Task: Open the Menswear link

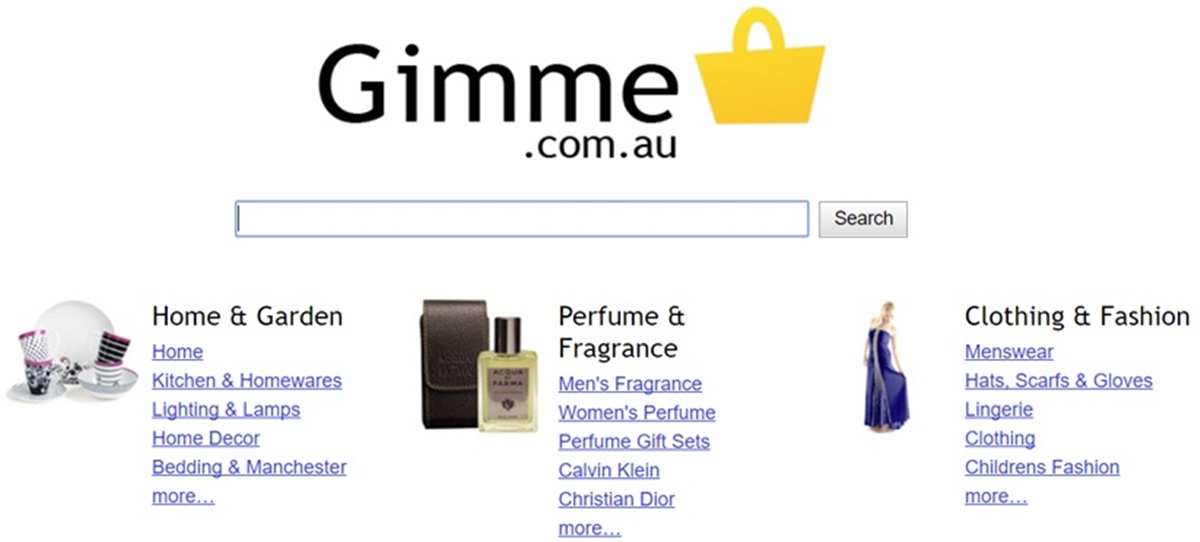Action: pos(1009,352)
